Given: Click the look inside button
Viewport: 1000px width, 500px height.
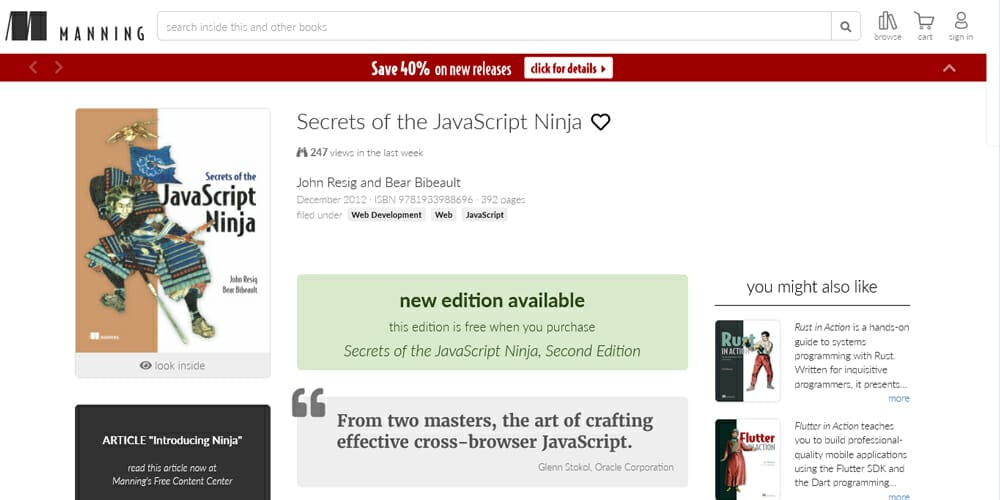Looking at the screenshot, I should [173, 365].
